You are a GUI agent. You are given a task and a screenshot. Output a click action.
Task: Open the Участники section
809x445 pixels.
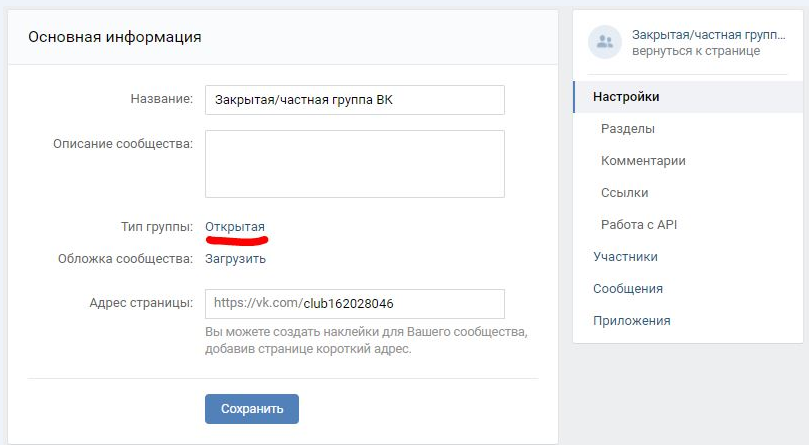tap(625, 257)
